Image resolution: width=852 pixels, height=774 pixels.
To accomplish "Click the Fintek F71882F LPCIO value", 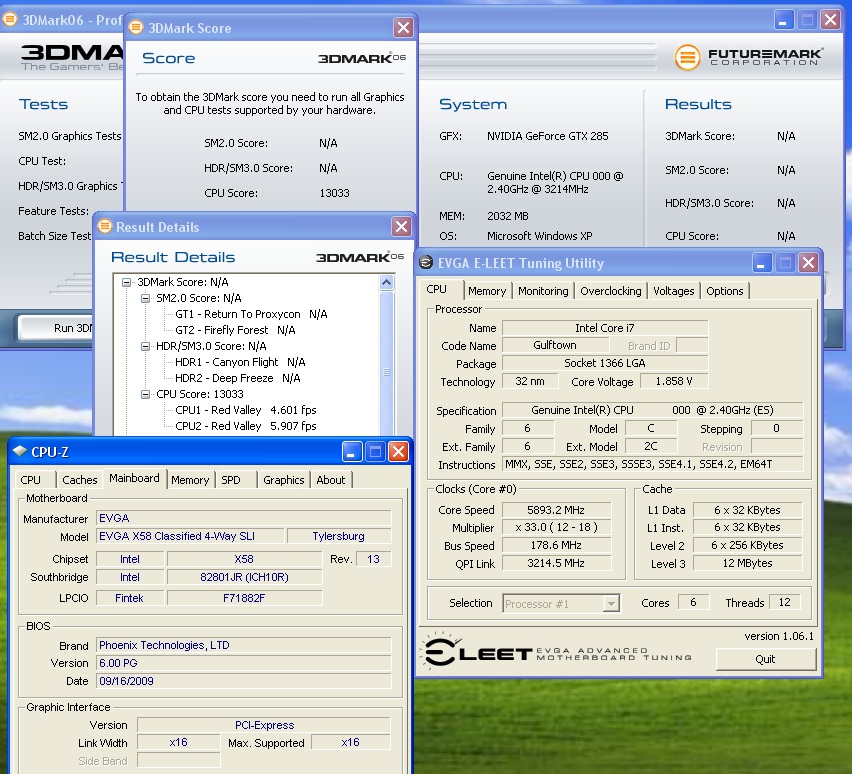I will coord(245,598).
